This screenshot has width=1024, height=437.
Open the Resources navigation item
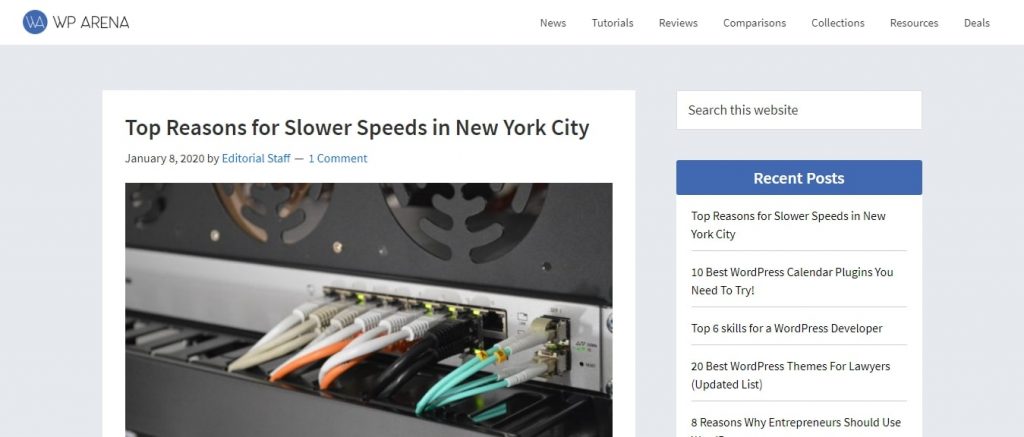(x=914, y=23)
